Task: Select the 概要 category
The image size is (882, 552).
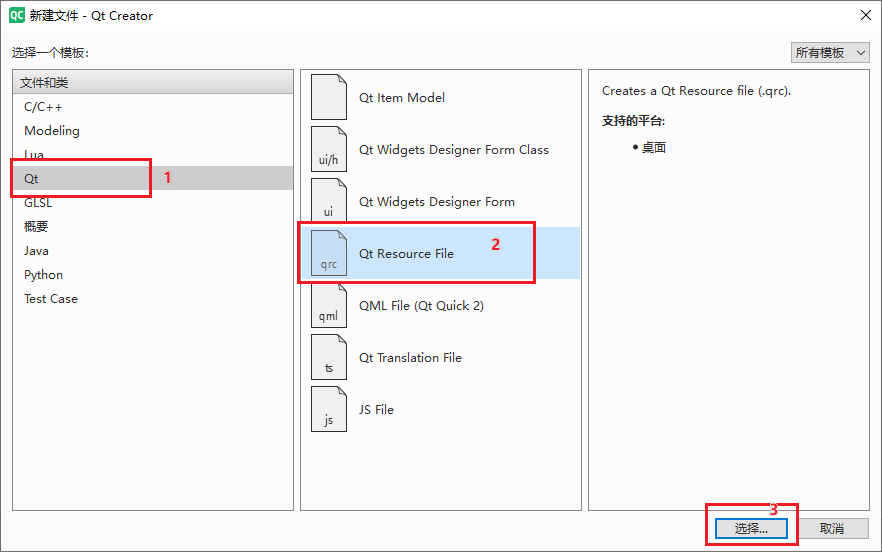Action: coord(153,227)
